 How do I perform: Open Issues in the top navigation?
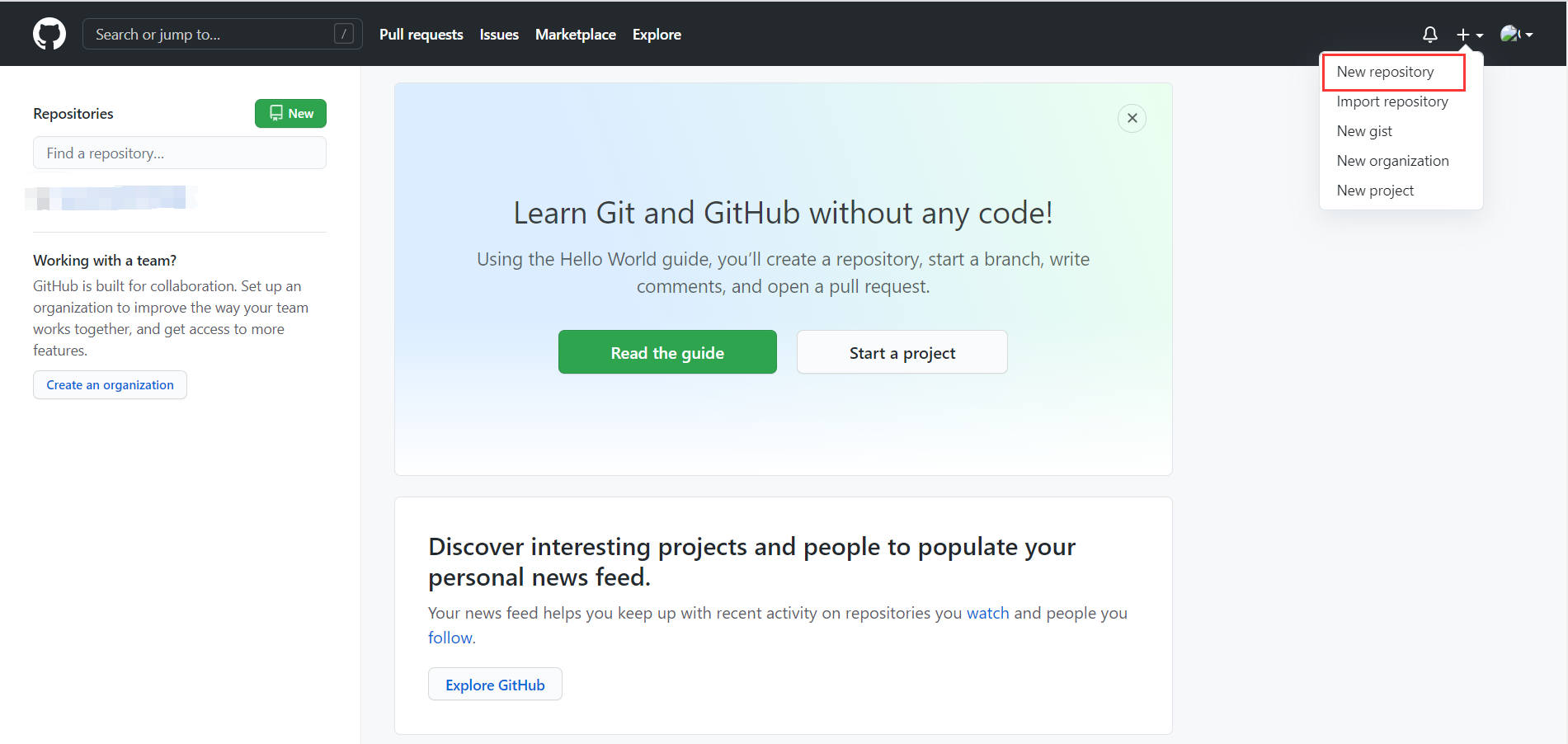(499, 35)
